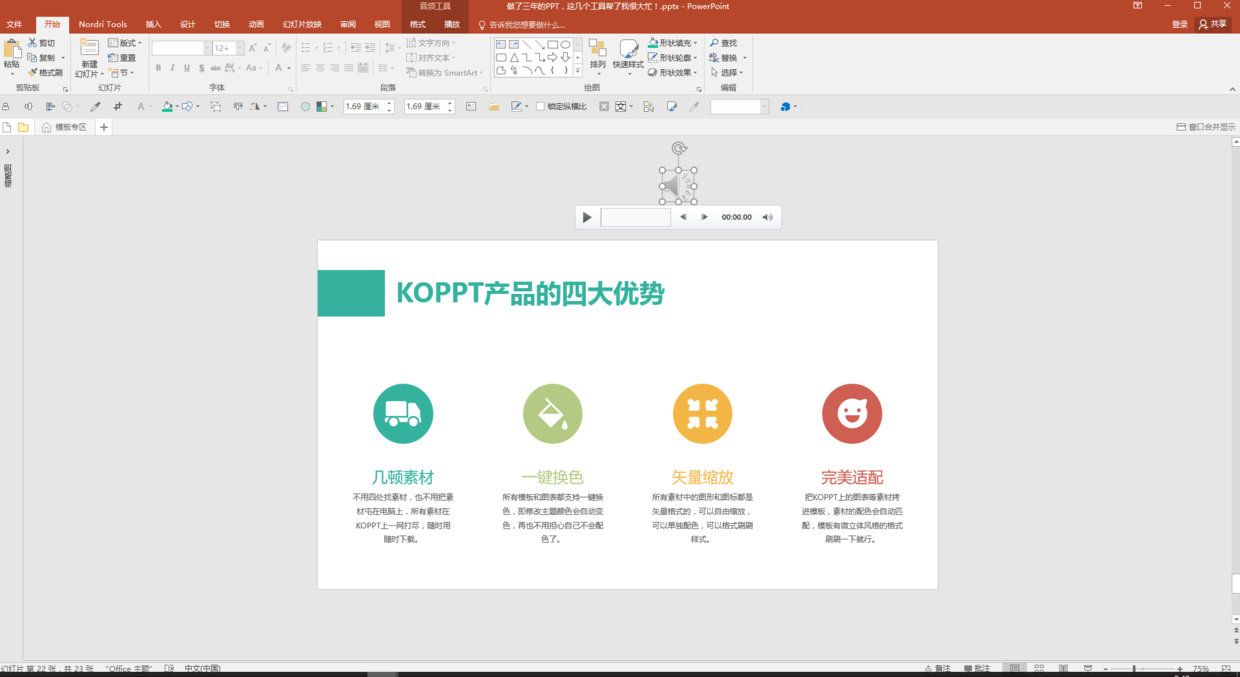1240x677 pixels.
Task: Switch to the Insert (插入) tab
Action: pos(153,24)
